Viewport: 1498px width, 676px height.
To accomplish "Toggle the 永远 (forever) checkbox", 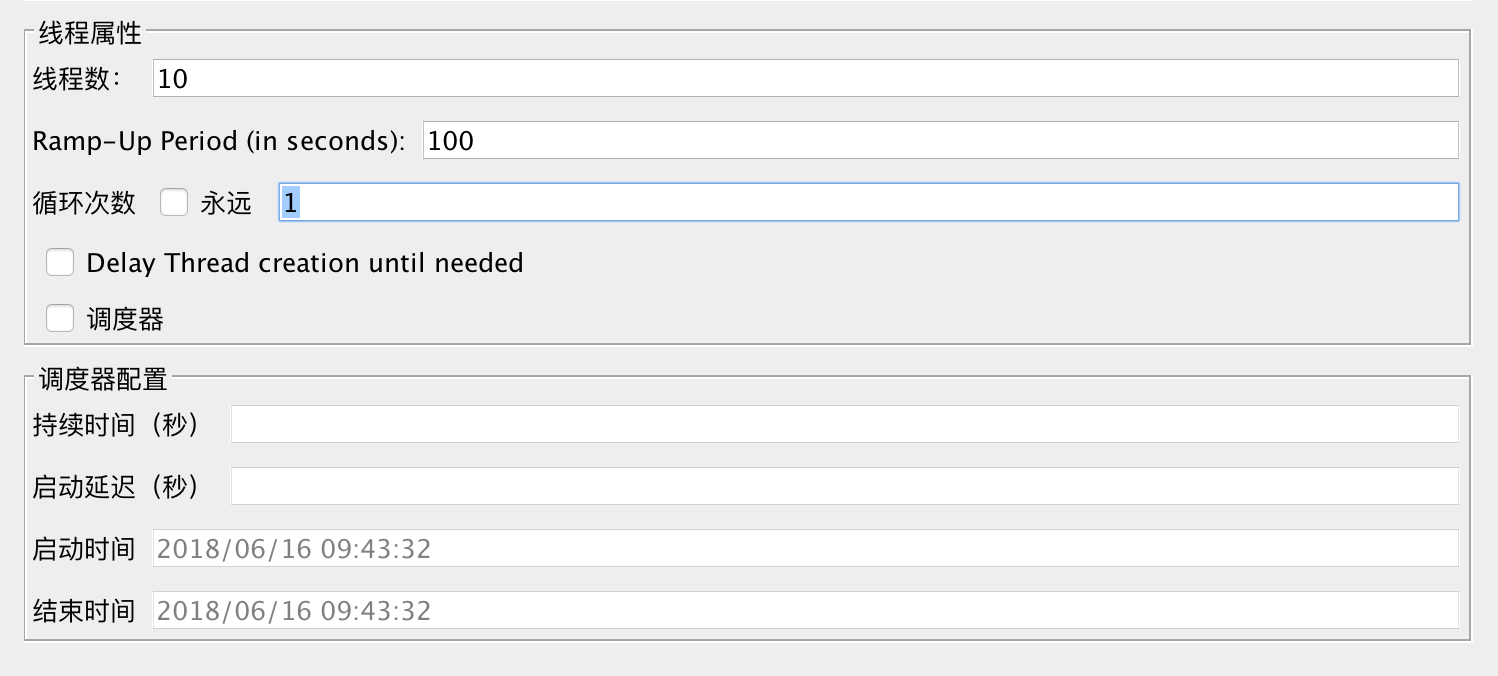I will pyautogui.click(x=174, y=203).
